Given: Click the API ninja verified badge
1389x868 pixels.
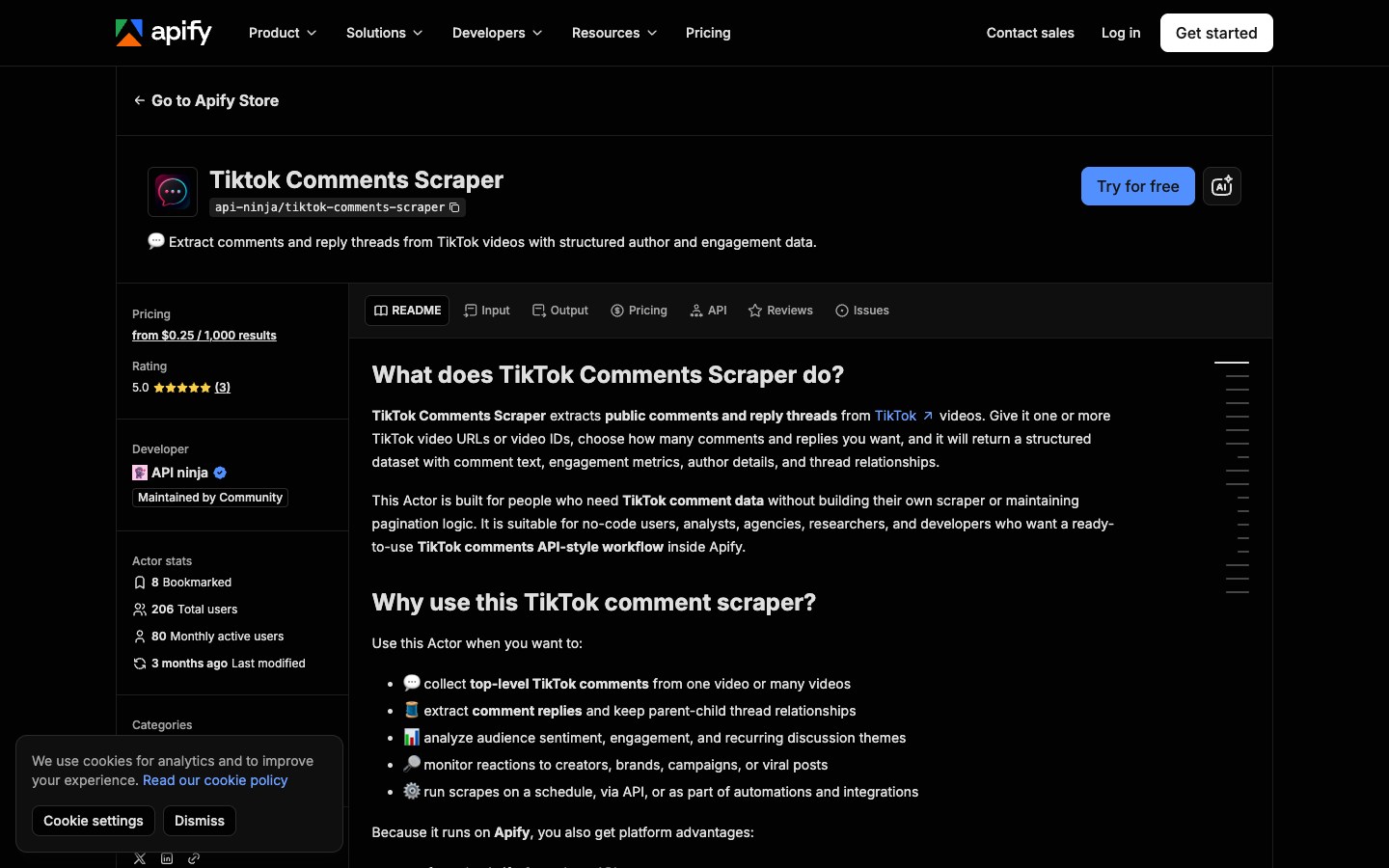Looking at the screenshot, I should tap(220, 473).
